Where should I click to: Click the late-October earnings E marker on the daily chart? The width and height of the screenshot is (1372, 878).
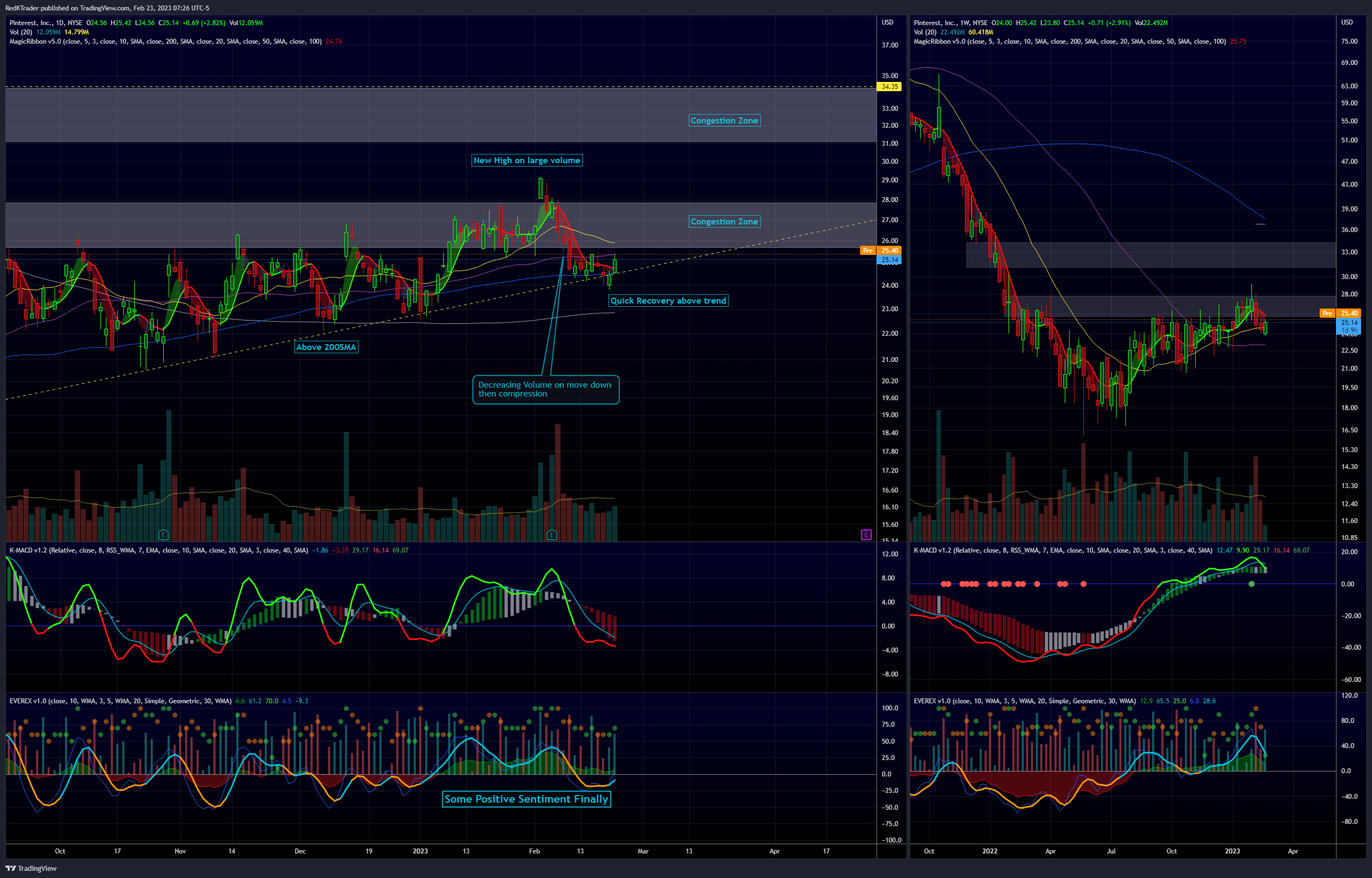[x=163, y=534]
